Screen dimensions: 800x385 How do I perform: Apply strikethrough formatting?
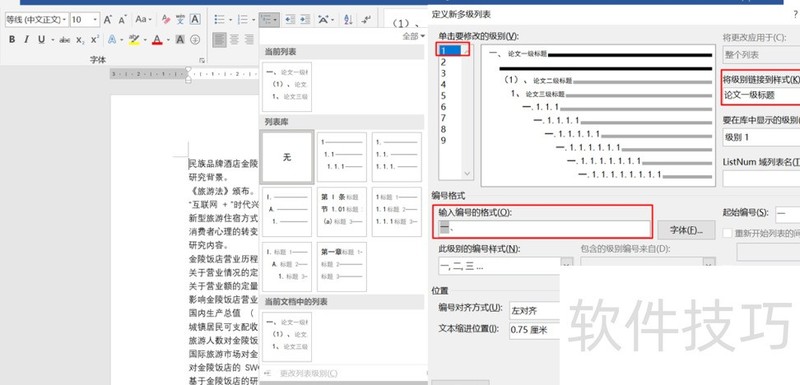tap(65, 39)
